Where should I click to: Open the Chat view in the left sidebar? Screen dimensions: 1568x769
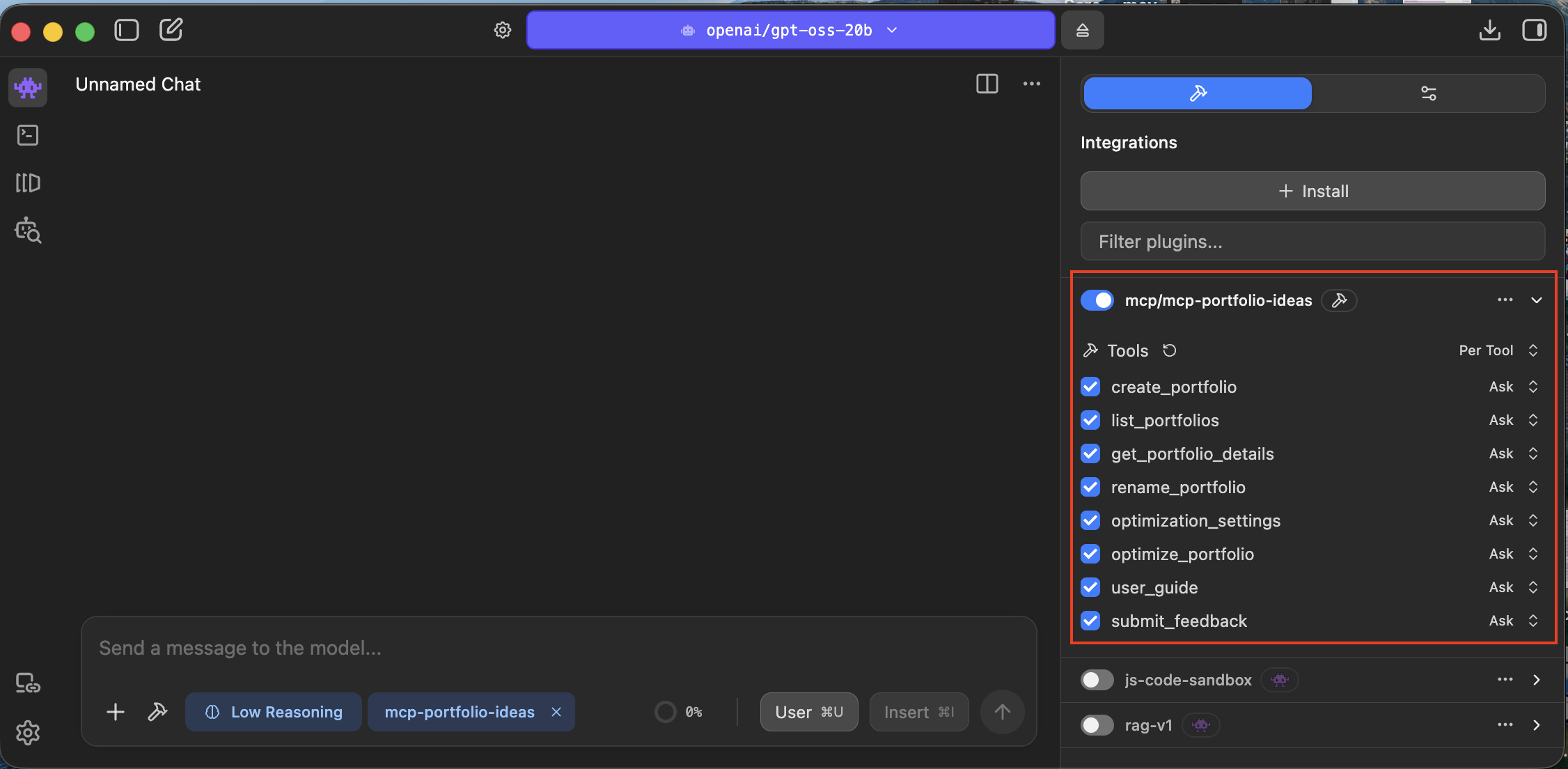click(28, 88)
